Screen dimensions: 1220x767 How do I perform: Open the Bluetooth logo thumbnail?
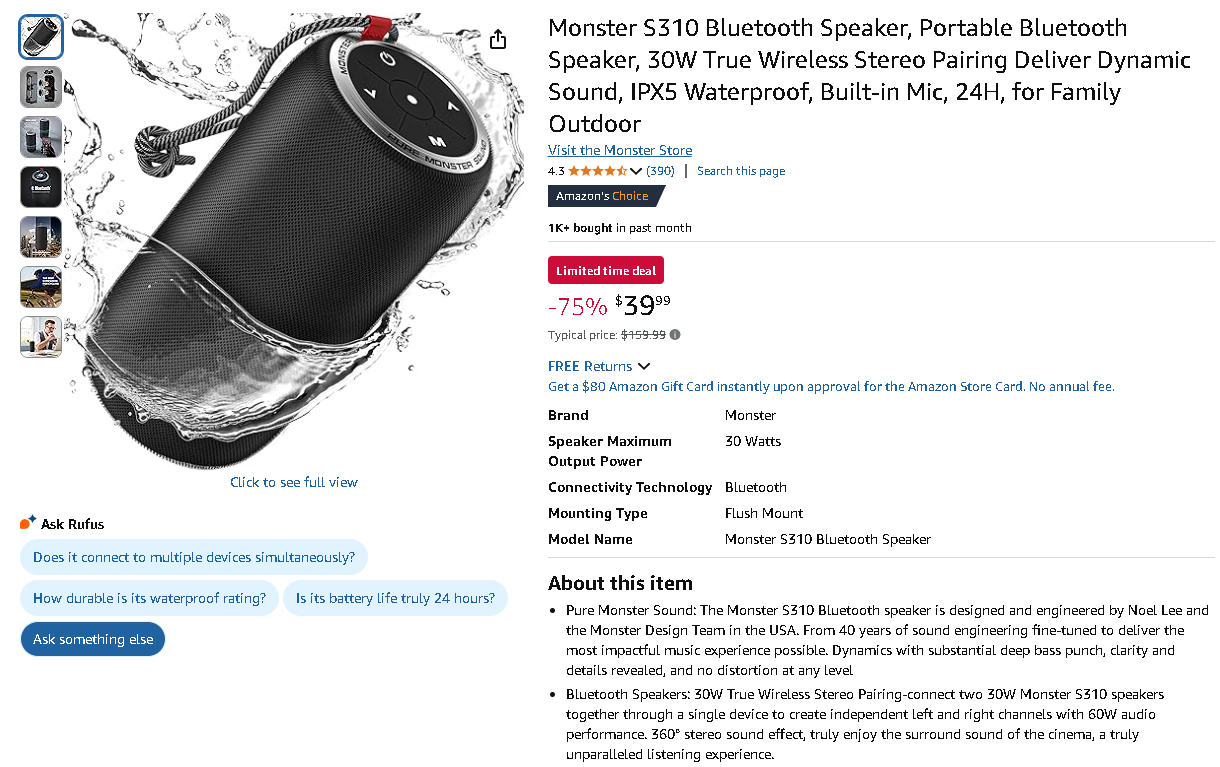40,186
